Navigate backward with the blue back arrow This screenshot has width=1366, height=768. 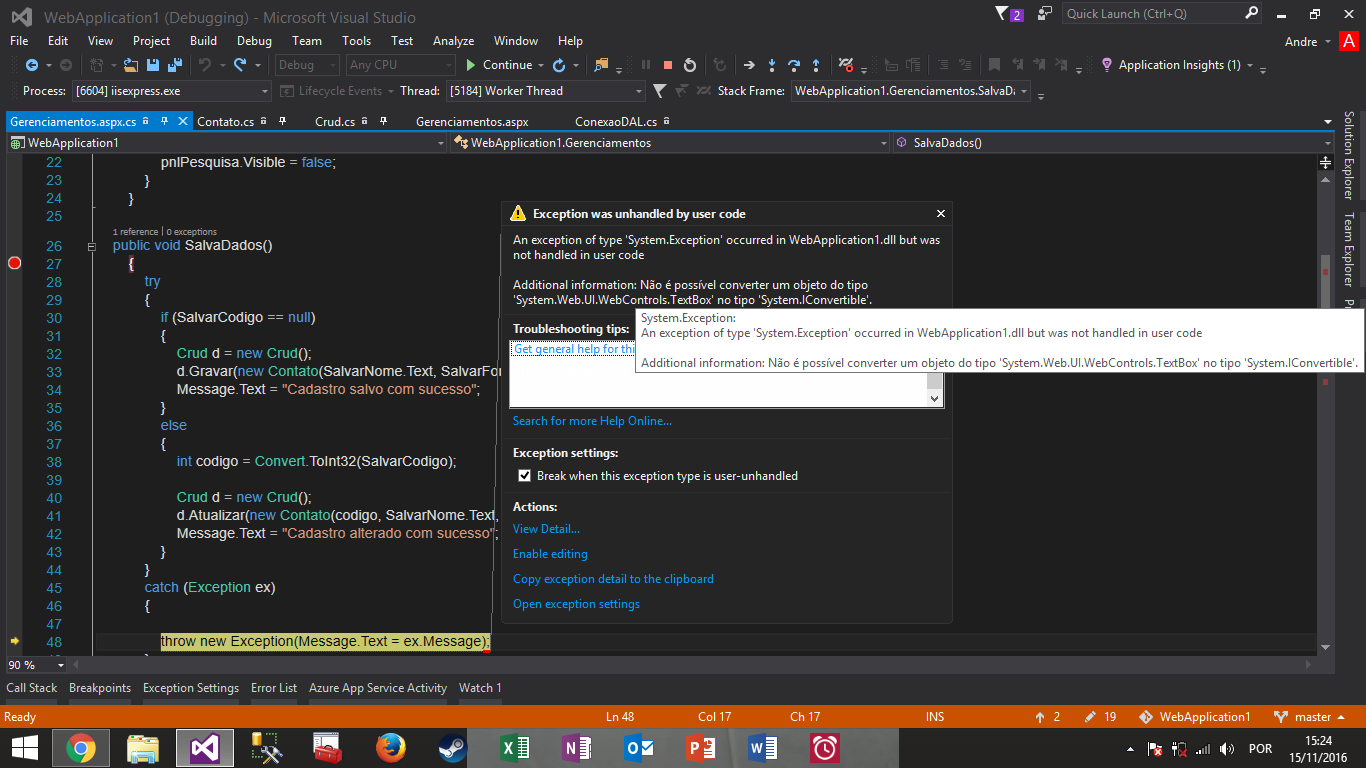[x=31, y=65]
